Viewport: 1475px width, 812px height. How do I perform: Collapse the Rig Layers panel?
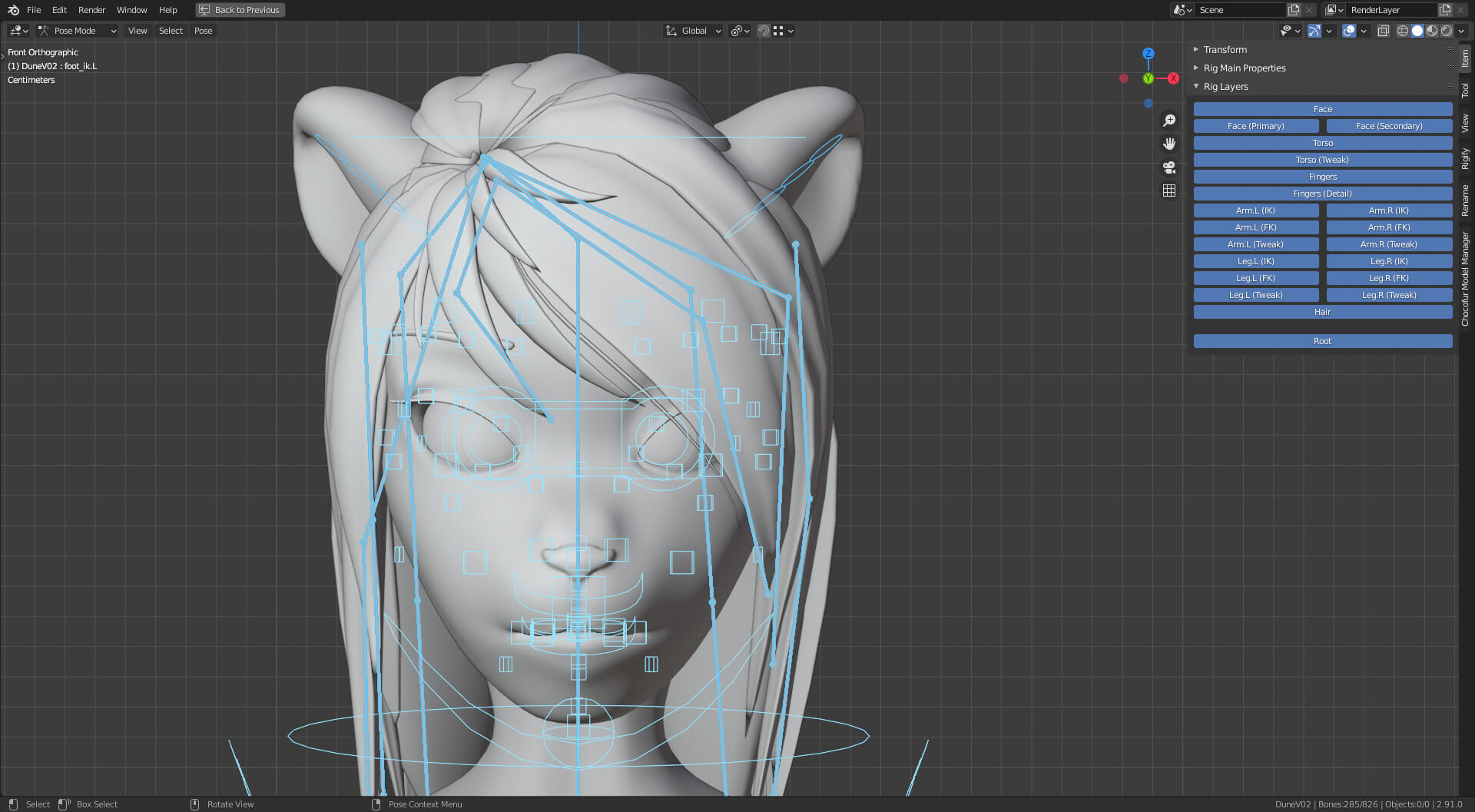1225,86
